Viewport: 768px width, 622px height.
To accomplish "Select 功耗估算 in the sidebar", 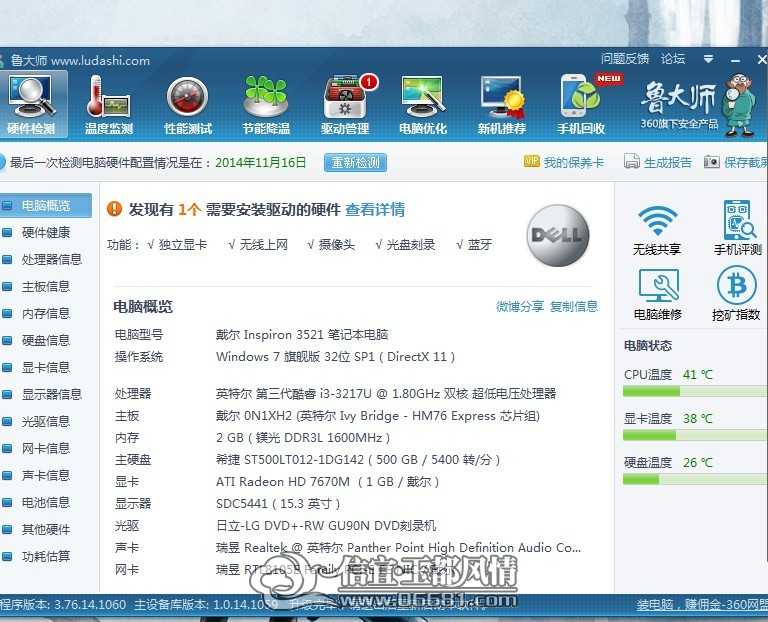I will point(46,556).
